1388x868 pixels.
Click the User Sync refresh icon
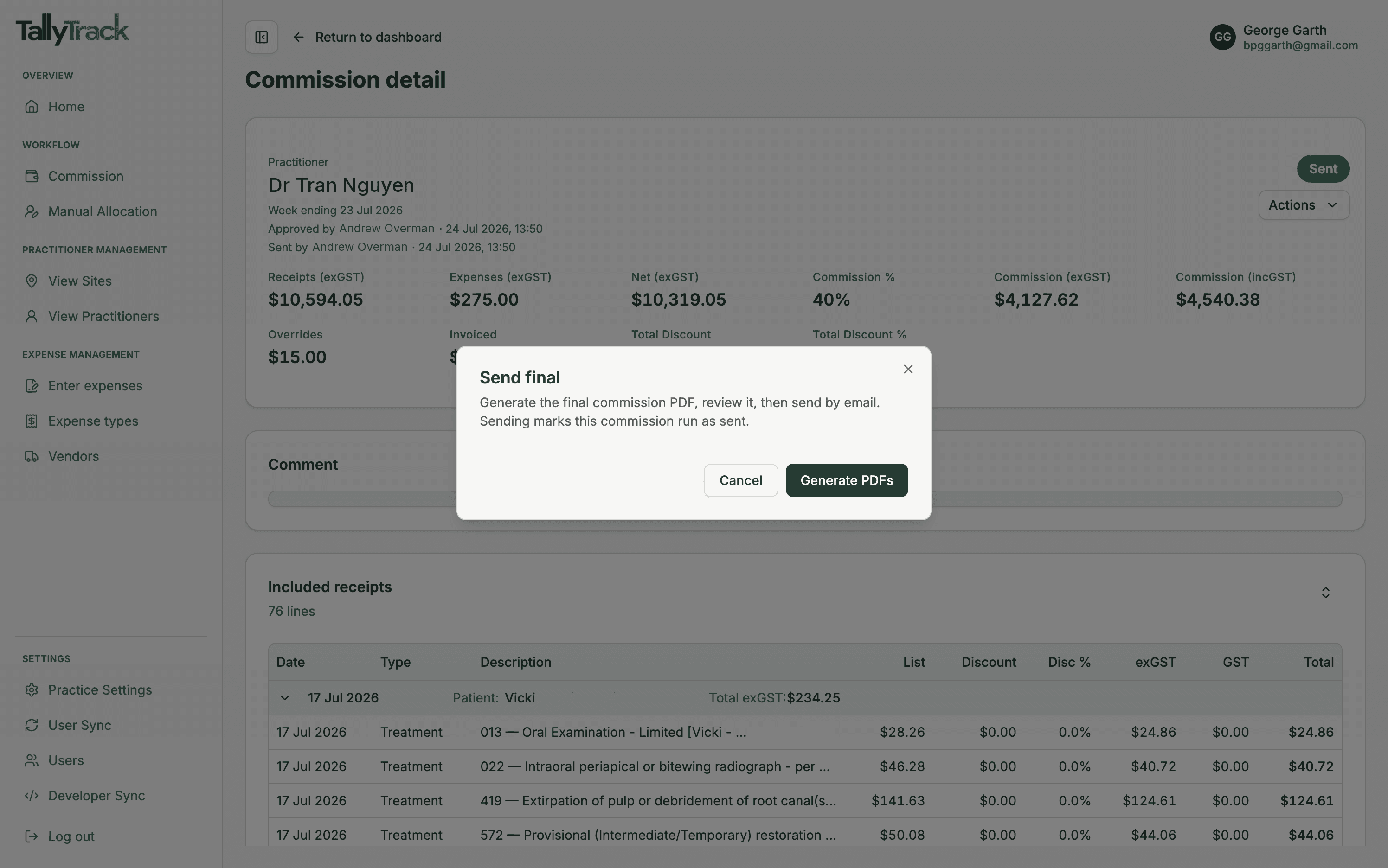tap(32, 726)
